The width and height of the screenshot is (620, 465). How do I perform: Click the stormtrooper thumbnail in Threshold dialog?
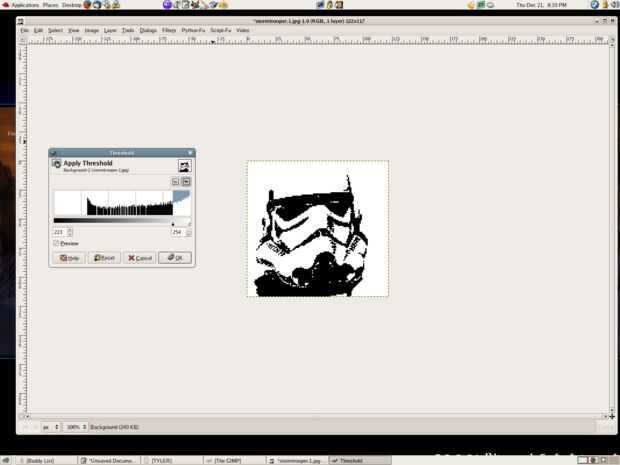tap(184, 166)
